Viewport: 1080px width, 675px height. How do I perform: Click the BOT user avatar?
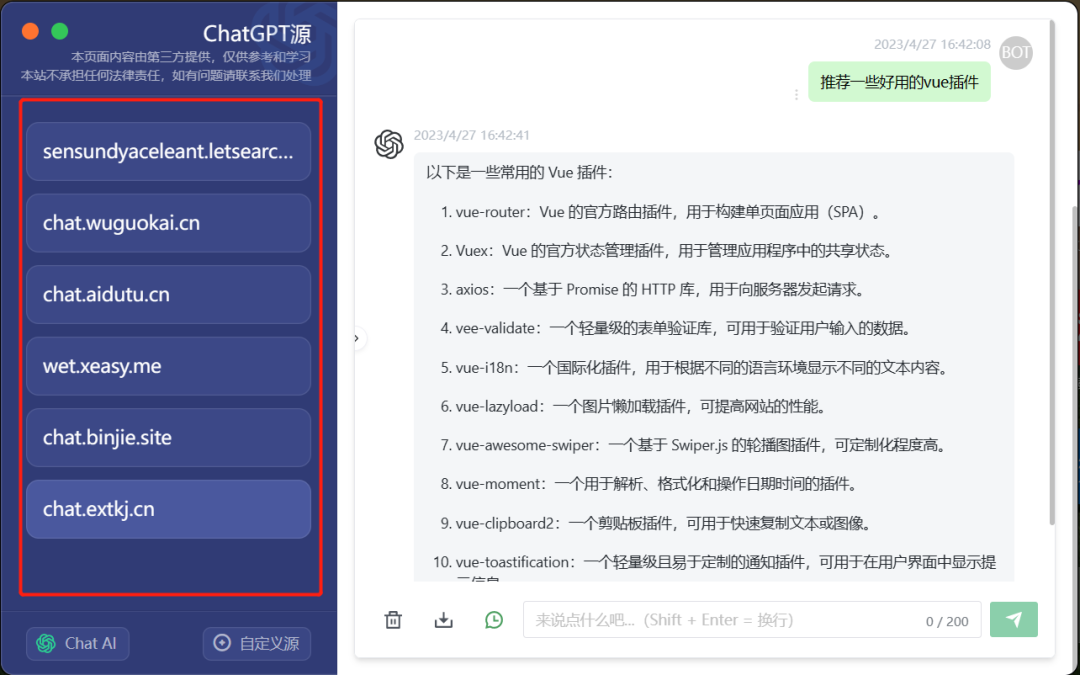(x=1016, y=52)
